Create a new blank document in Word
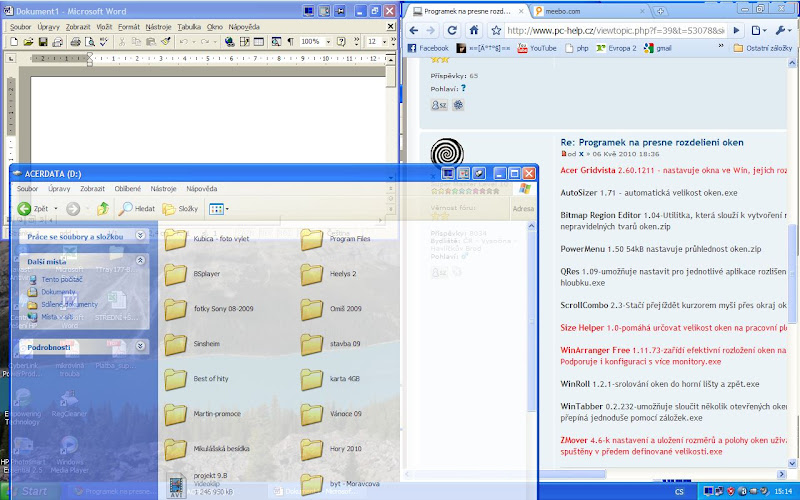The height and width of the screenshot is (500, 800). 14,42
